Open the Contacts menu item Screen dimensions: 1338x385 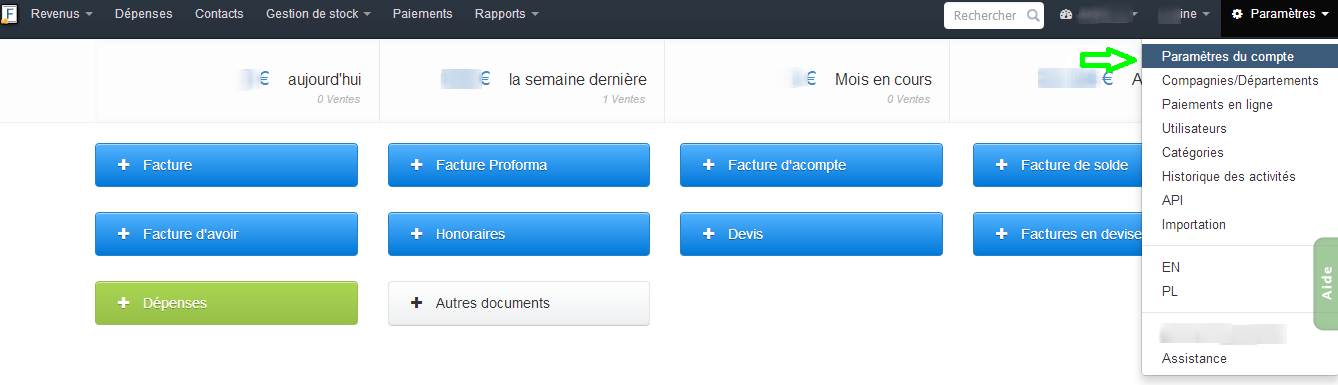click(219, 14)
